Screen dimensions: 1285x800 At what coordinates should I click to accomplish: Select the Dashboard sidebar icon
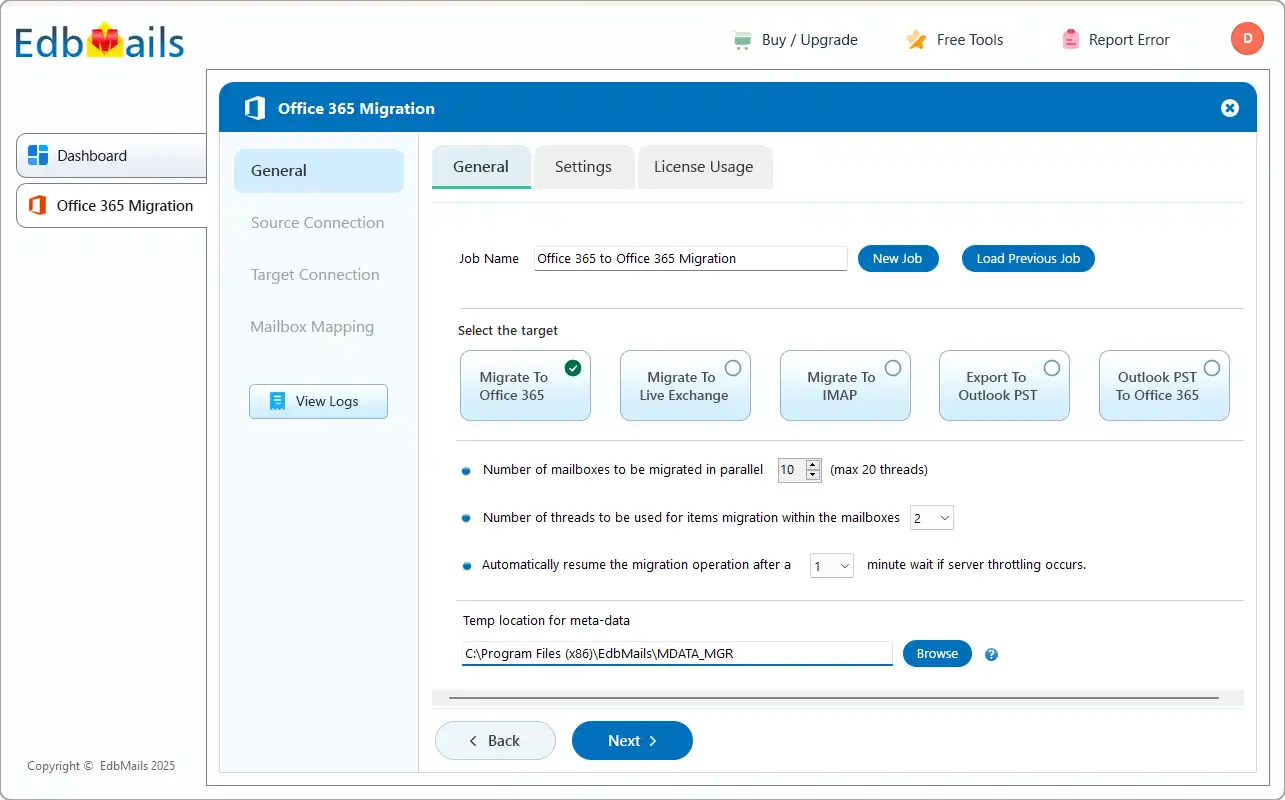pyautogui.click(x=37, y=156)
